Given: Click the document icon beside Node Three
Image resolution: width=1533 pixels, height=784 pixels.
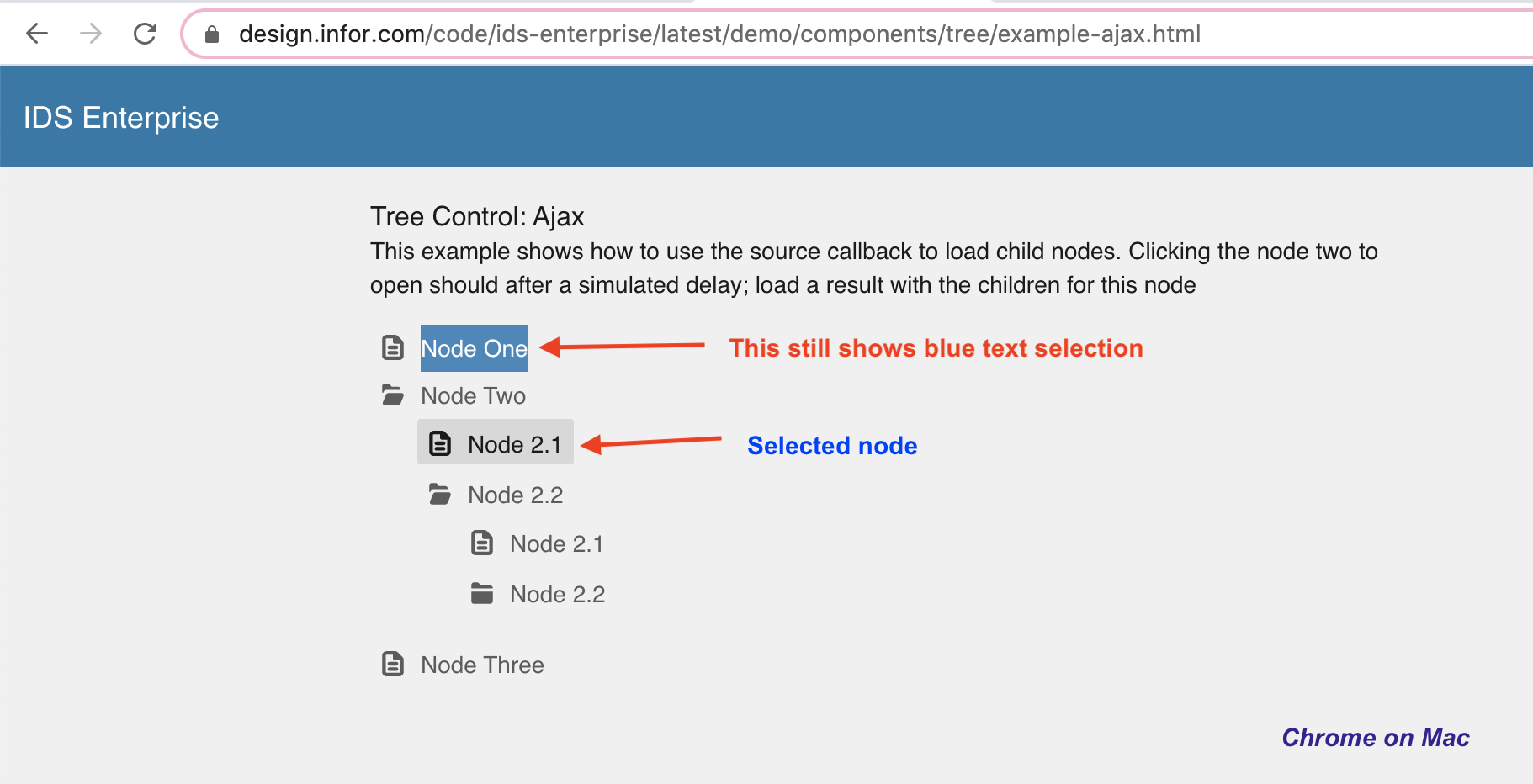Looking at the screenshot, I should [x=393, y=664].
